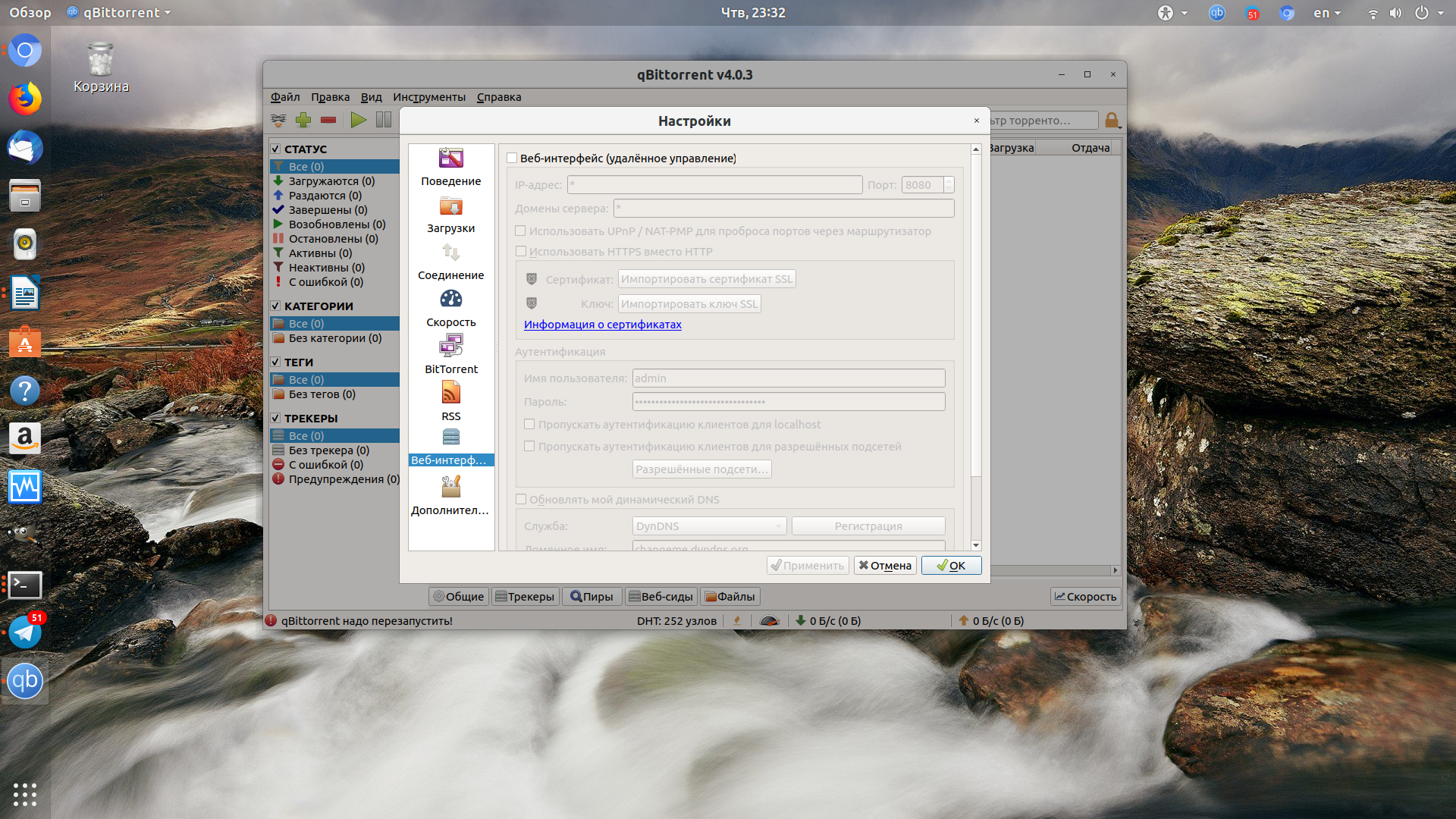Screen dimensions: 1456x819
Task: Open the Connection (Соединение) settings section
Action: pyautogui.click(x=450, y=262)
